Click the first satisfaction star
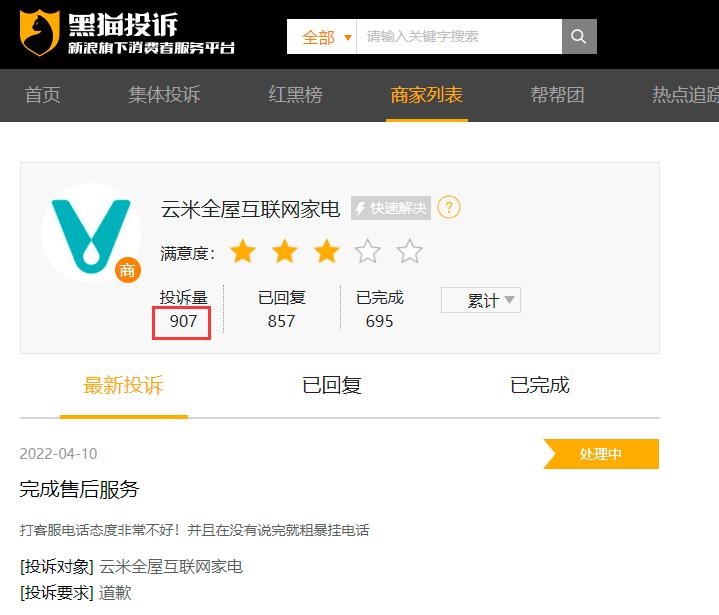 click(x=243, y=251)
